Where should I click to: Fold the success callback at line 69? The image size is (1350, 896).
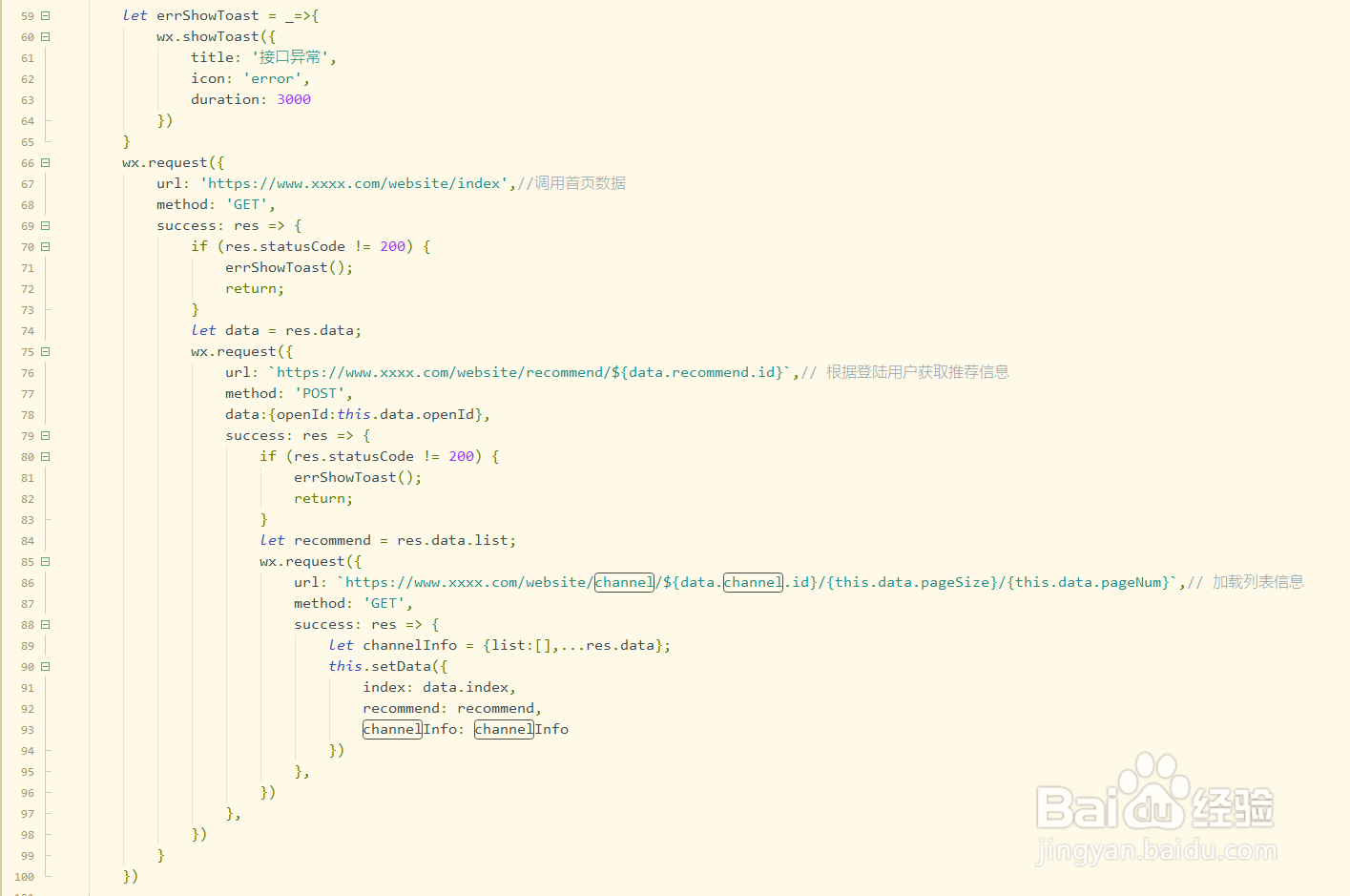pyautogui.click(x=45, y=226)
